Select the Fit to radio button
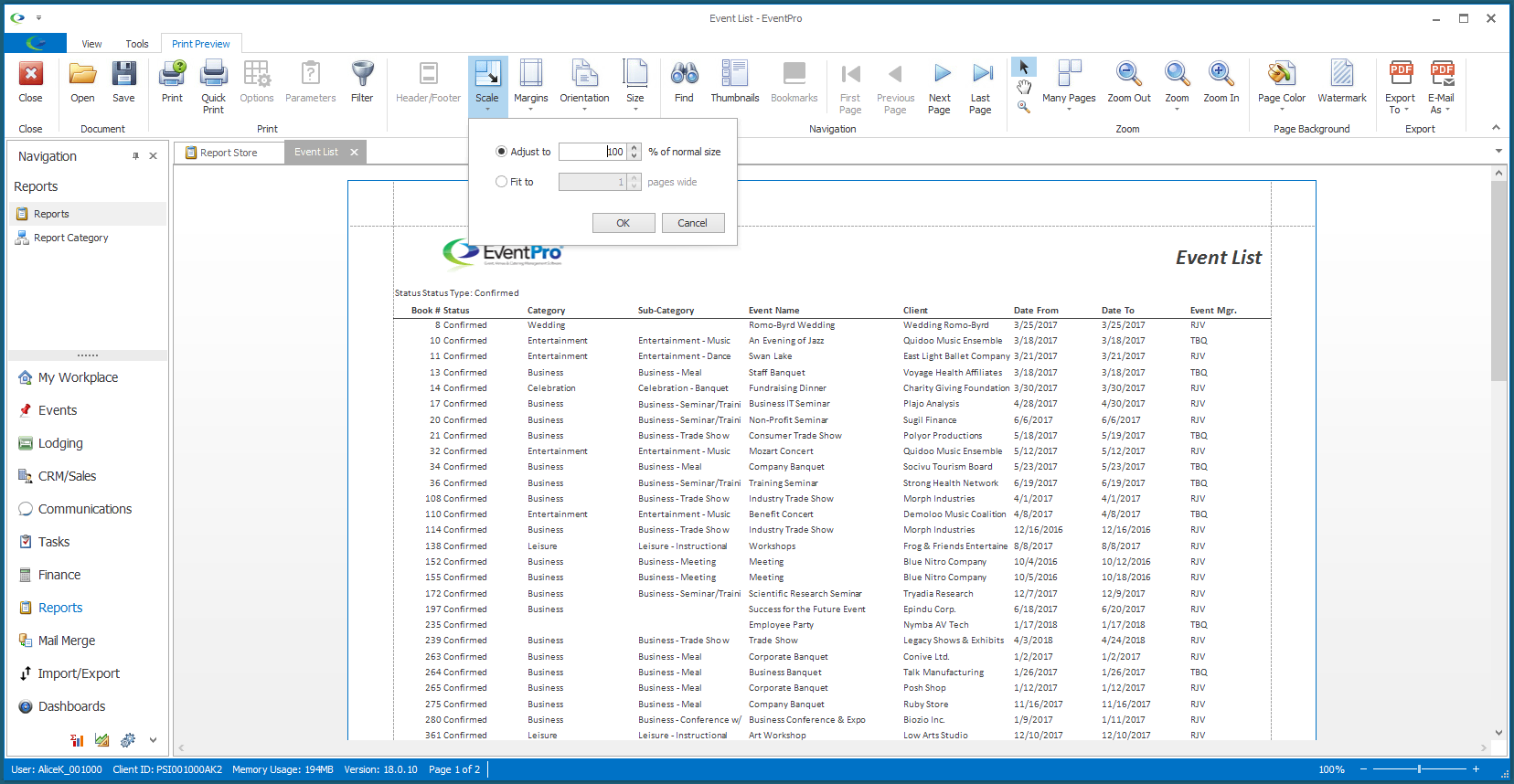 (x=501, y=182)
